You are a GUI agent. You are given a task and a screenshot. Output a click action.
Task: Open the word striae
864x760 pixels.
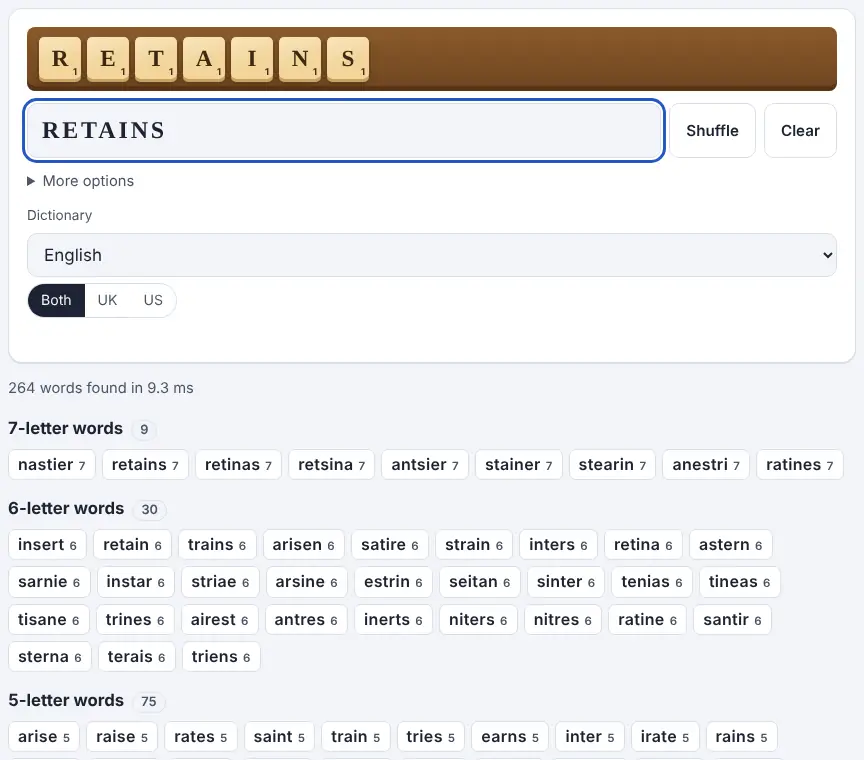(x=220, y=582)
